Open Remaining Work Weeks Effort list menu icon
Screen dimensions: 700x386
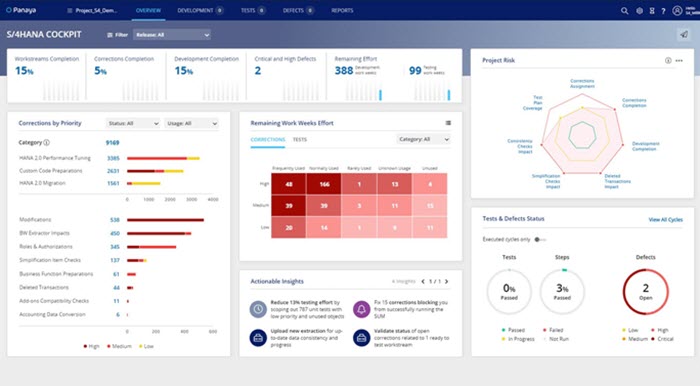pyautogui.click(x=448, y=123)
